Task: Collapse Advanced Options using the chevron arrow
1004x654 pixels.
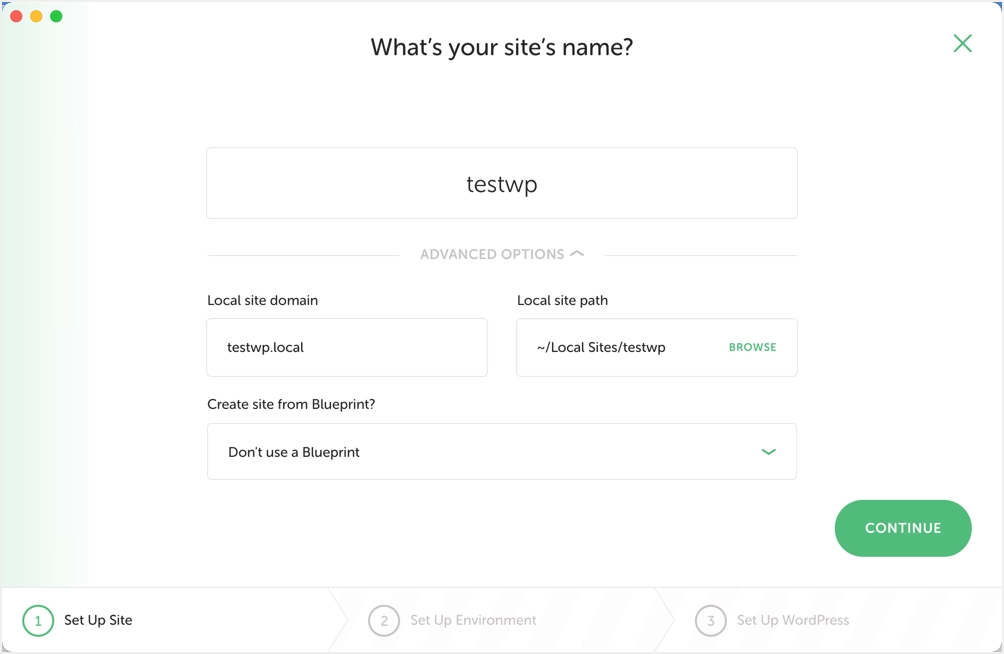Action: [577, 254]
